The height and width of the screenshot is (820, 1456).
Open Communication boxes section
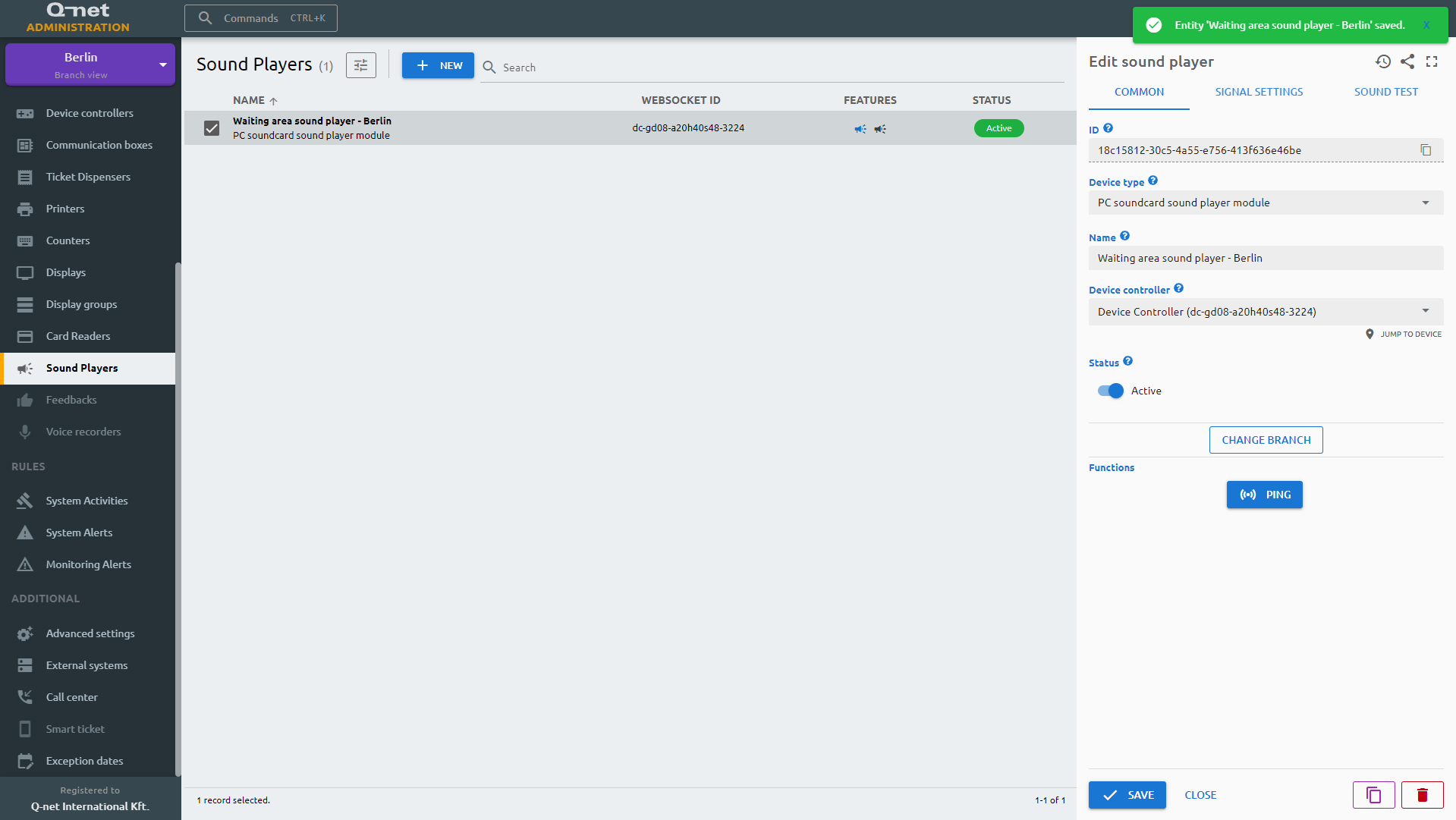click(89, 145)
